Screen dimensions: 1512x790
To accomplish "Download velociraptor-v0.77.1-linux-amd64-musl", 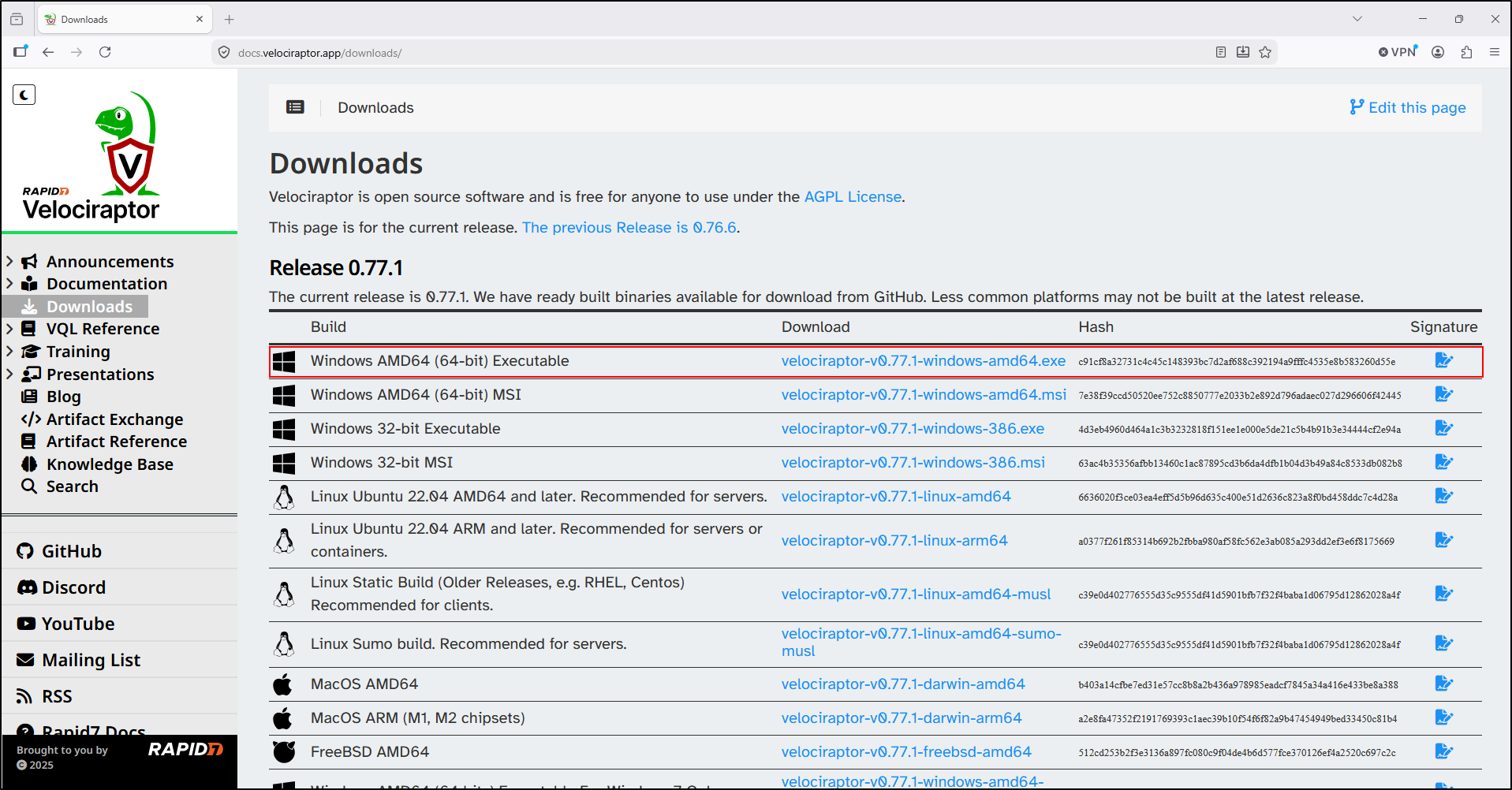I will tap(917, 594).
